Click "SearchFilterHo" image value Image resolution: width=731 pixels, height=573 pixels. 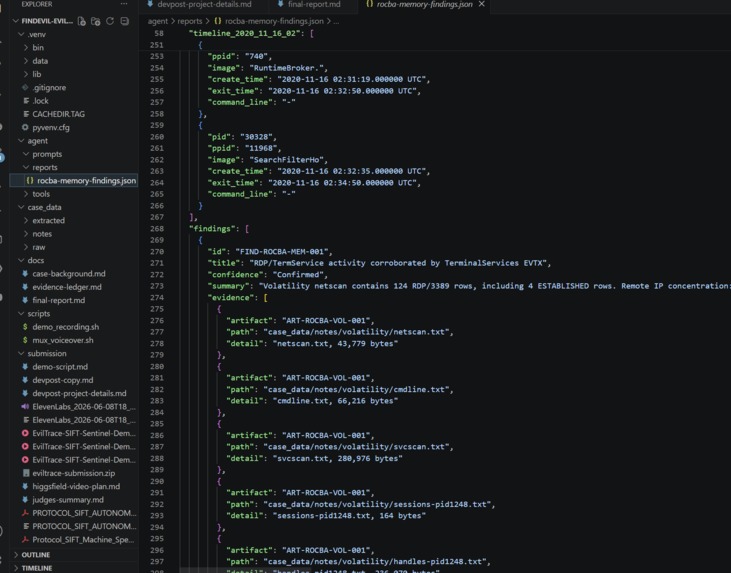286,160
